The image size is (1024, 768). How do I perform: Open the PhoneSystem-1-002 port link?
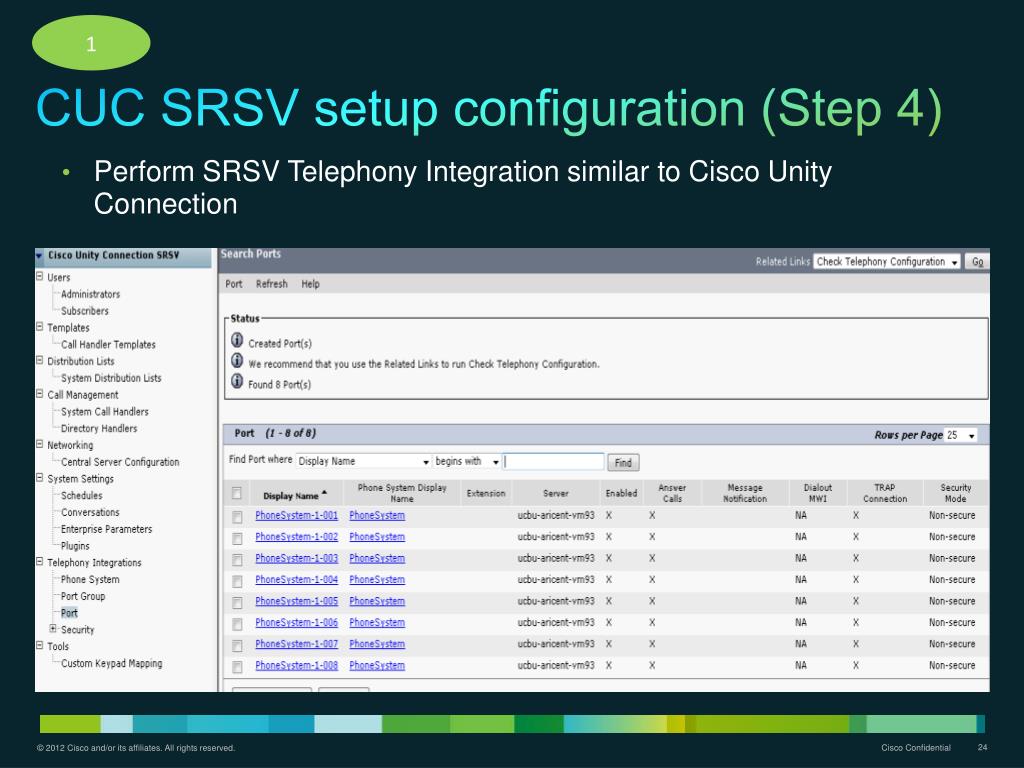click(296, 537)
